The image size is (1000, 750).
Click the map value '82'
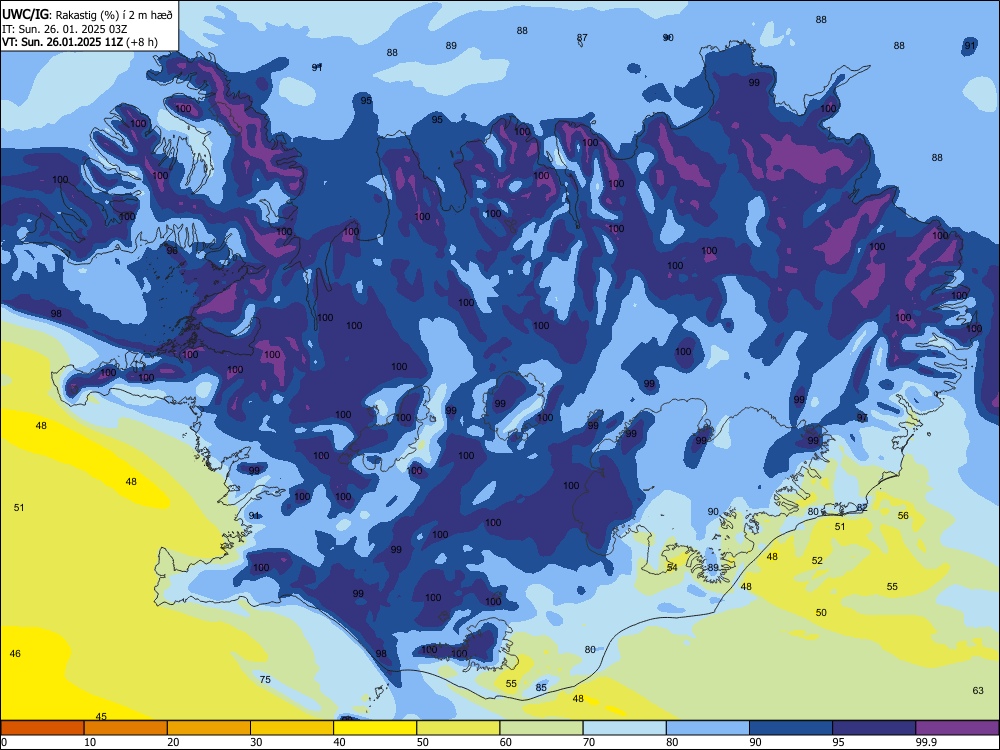tap(862, 508)
